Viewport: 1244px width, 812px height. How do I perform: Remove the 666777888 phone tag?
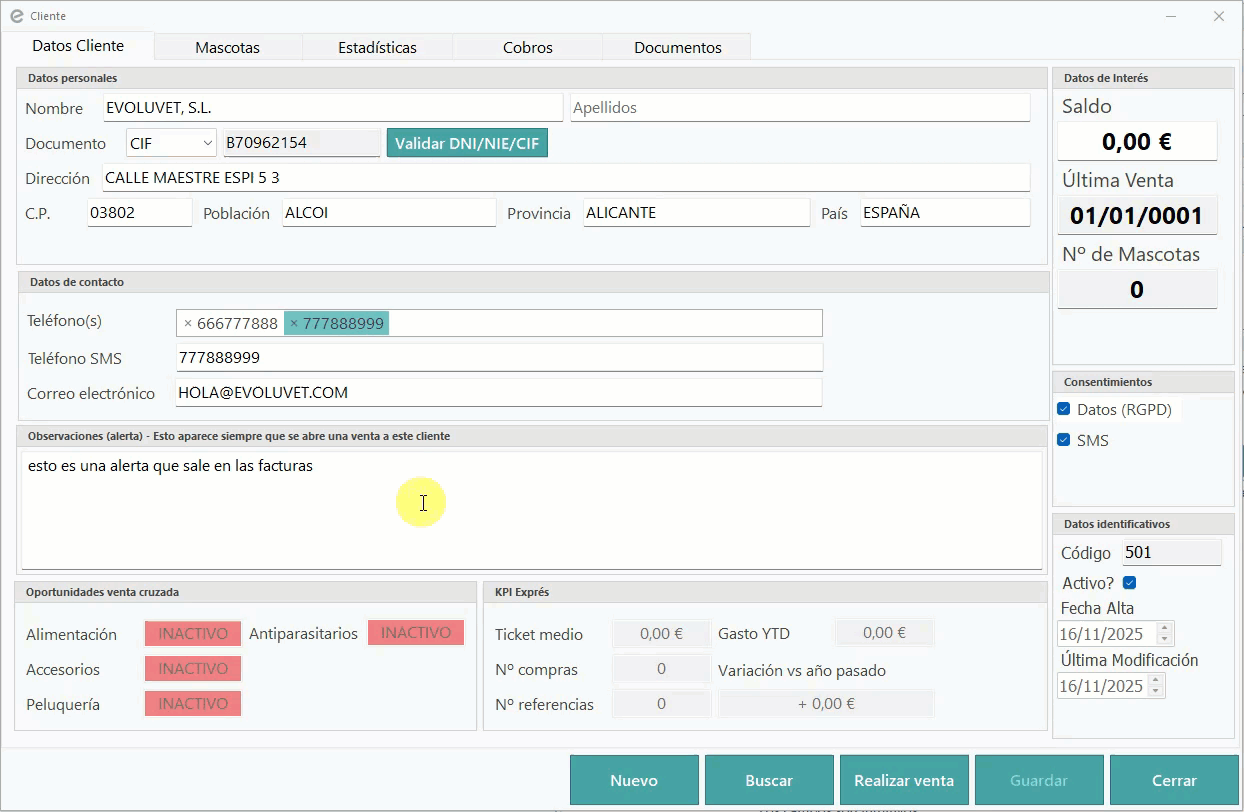tap(188, 324)
